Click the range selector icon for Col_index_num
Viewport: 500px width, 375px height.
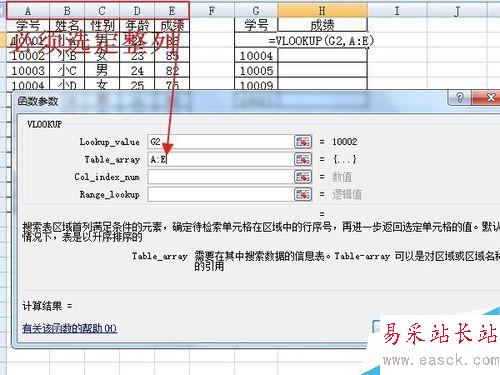click(x=303, y=177)
